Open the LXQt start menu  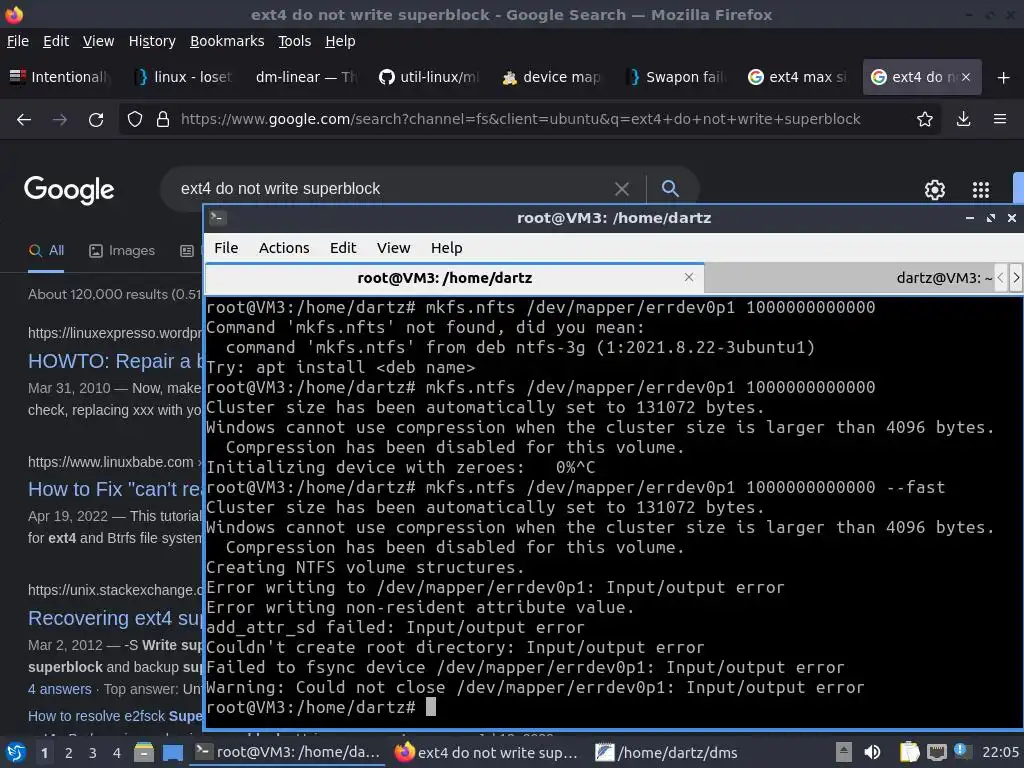(x=14, y=753)
